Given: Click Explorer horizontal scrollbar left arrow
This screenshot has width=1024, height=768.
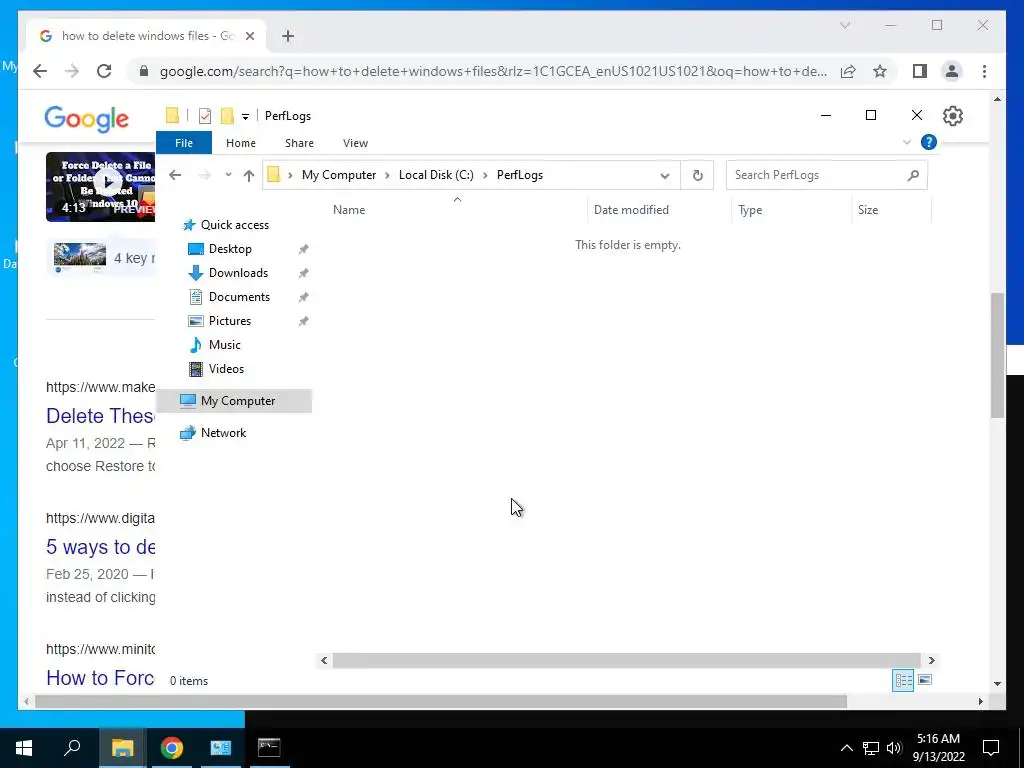Looking at the screenshot, I should click(x=324, y=661).
